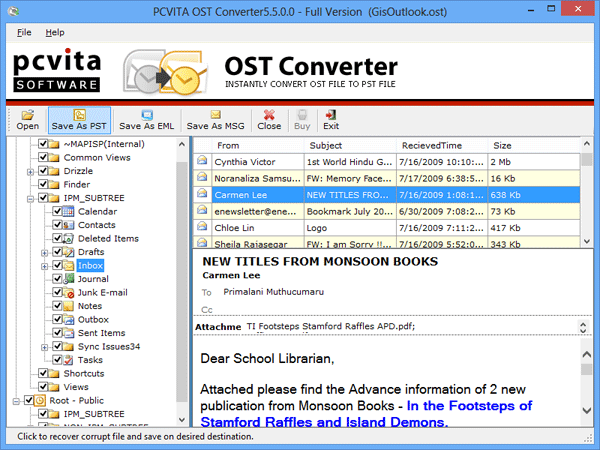The width and height of the screenshot is (600, 450).
Task: Click the Save As EML icon
Action: tap(147, 115)
